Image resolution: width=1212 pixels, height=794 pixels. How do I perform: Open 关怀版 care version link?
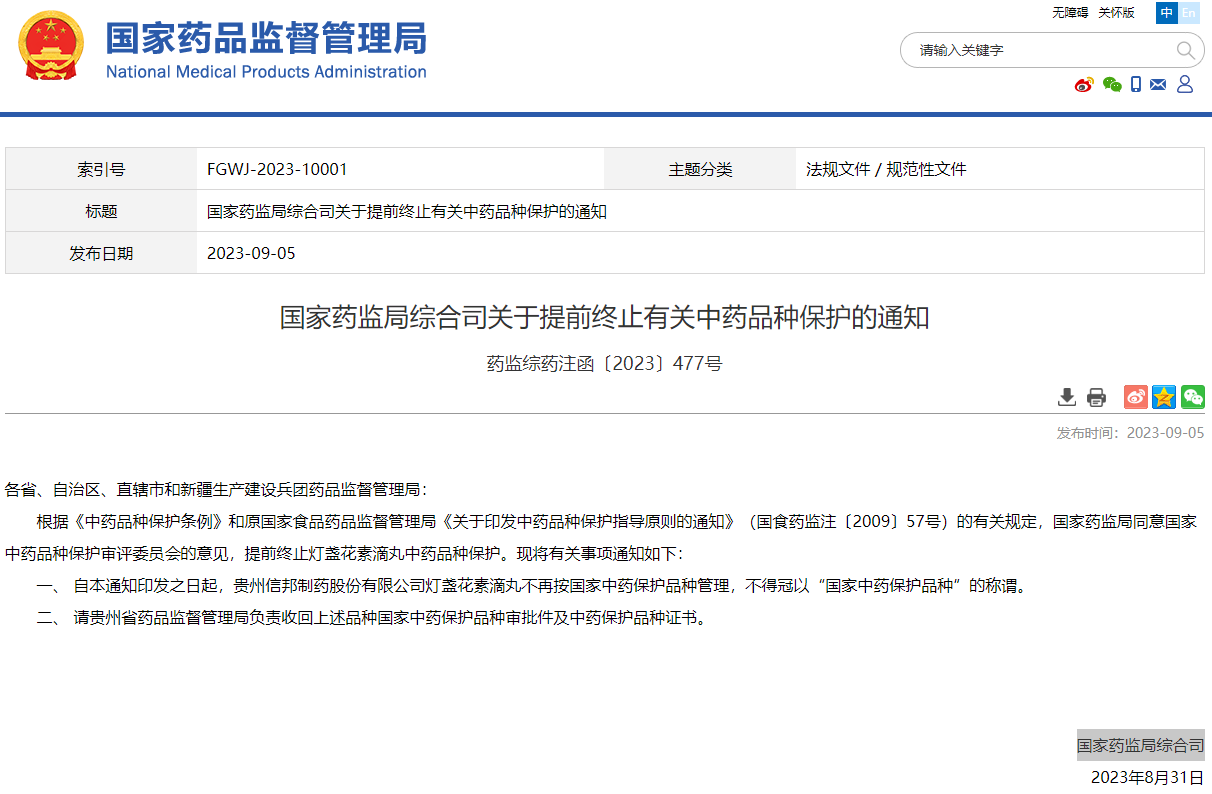click(1116, 13)
